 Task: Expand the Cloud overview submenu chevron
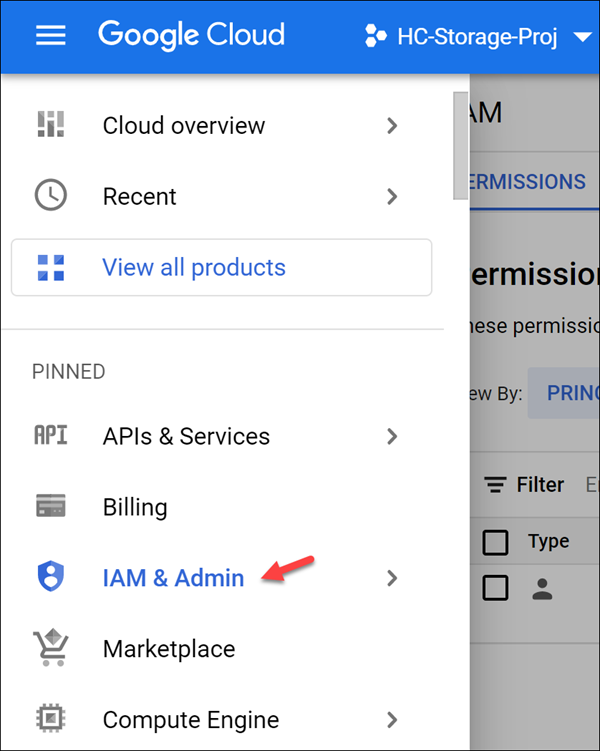(x=392, y=125)
